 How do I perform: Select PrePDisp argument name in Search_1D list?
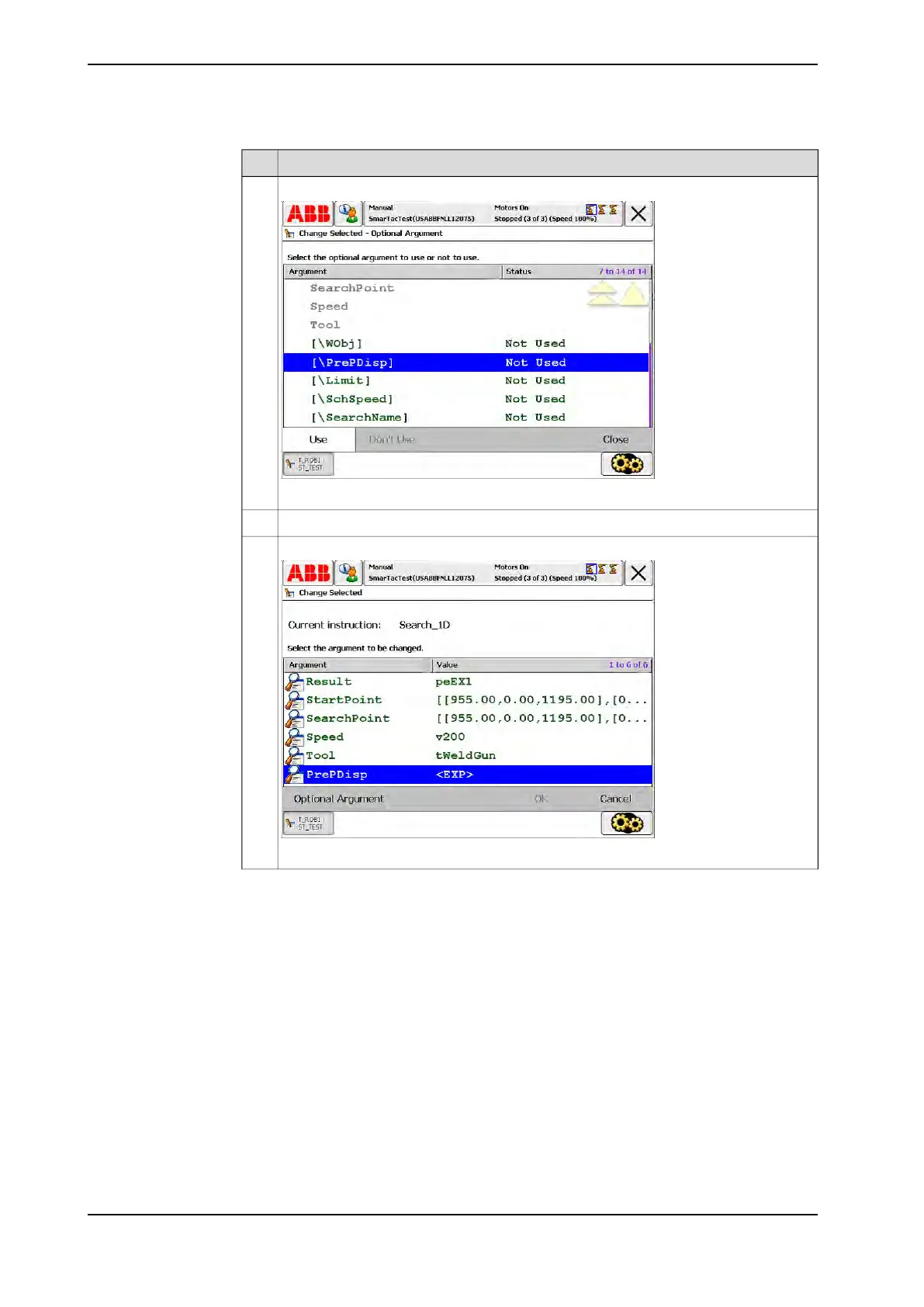point(337,775)
